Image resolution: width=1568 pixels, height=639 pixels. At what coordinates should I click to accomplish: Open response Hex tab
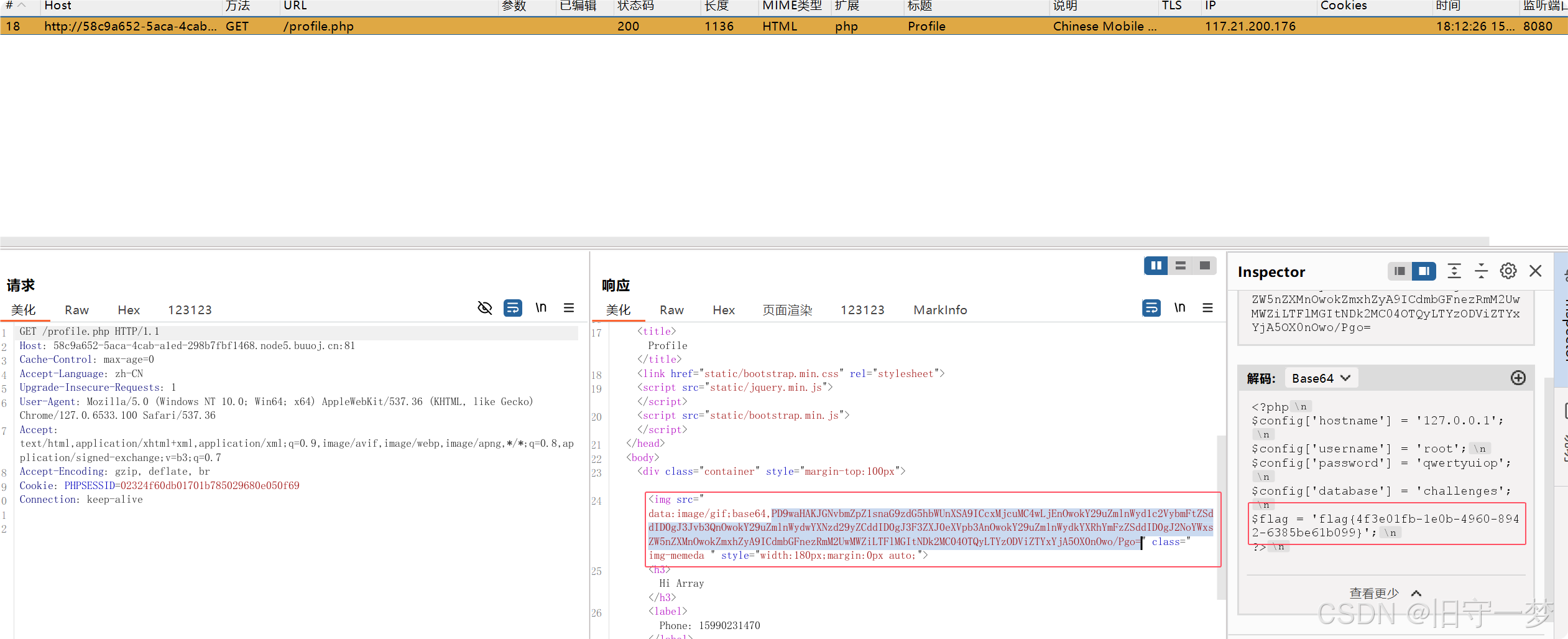724,310
